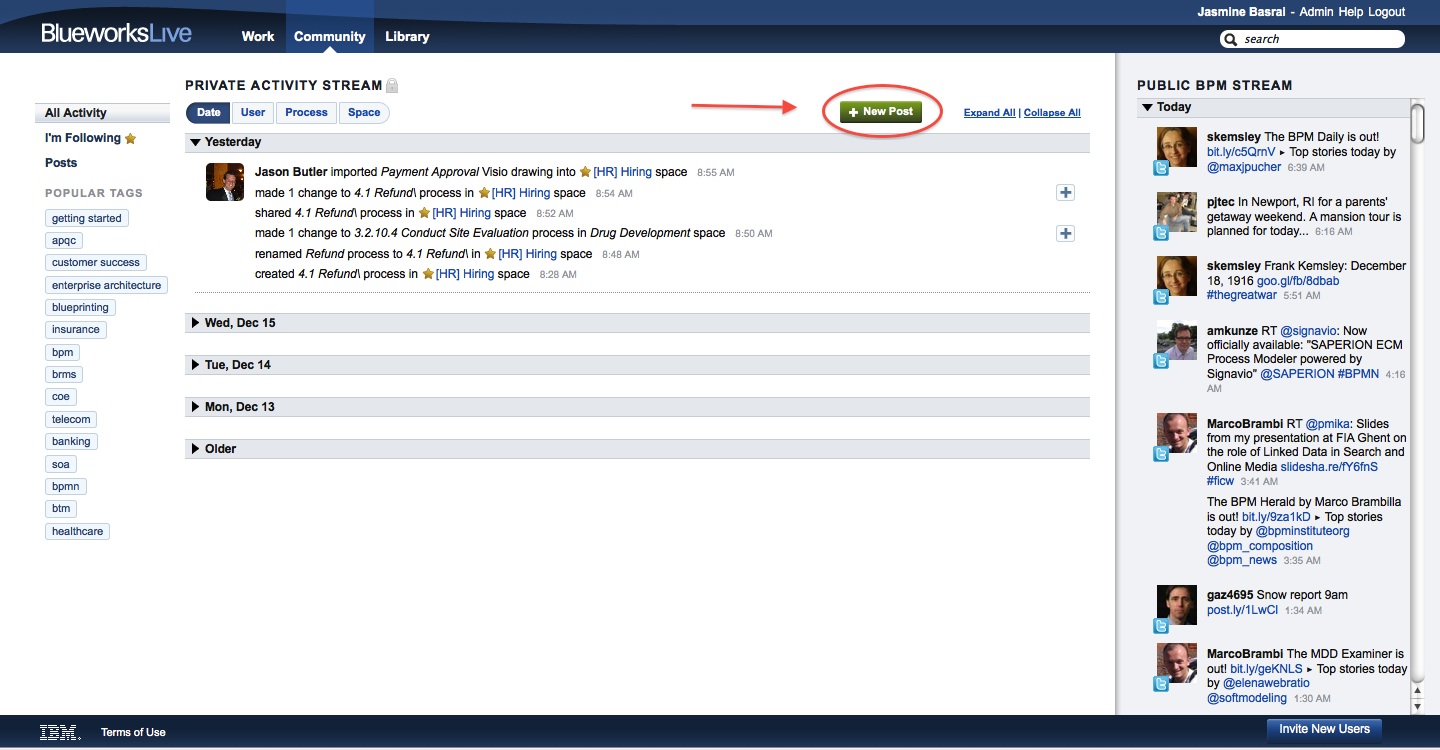Click the Twitter badge on the 'Slides from my presentation' tweet
The height and width of the screenshot is (750, 1440).
pos(1161,454)
